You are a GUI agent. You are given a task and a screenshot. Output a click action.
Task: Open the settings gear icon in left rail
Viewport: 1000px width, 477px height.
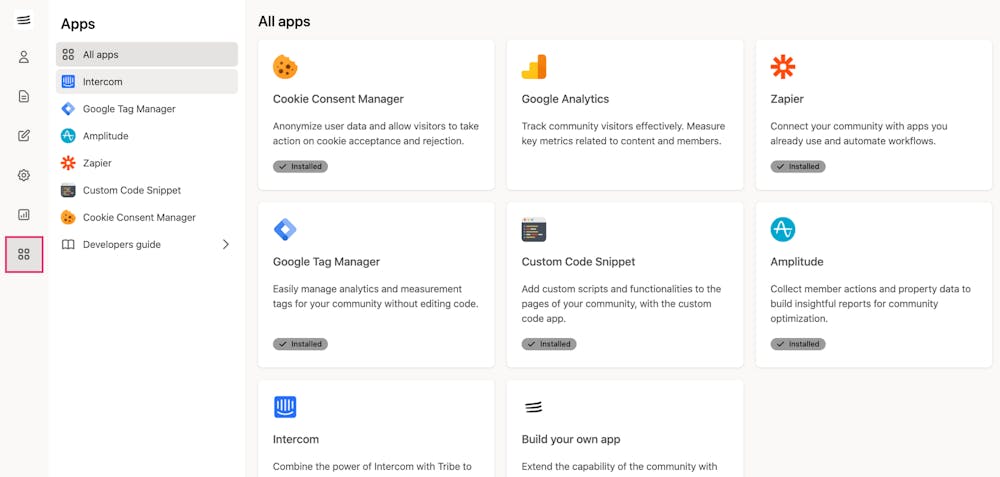pos(24,175)
